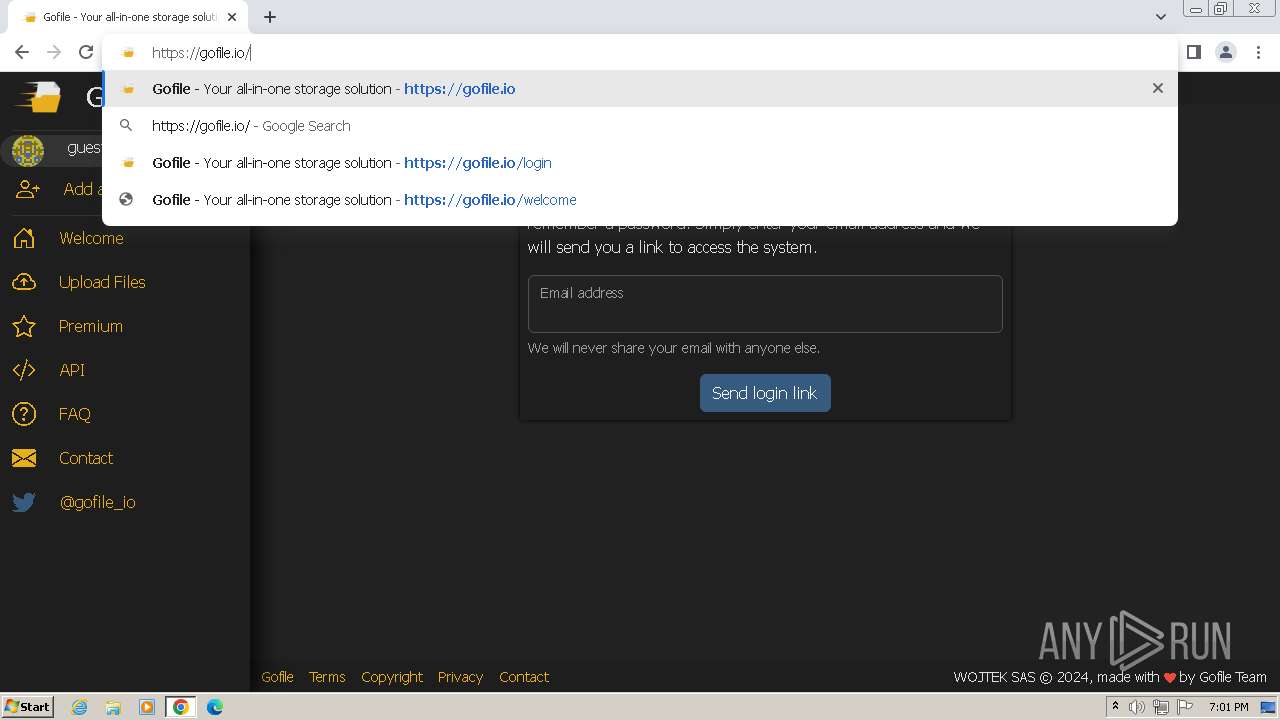The image size is (1280, 720).
Task: Open the Contact envelope icon
Action: coord(24,458)
